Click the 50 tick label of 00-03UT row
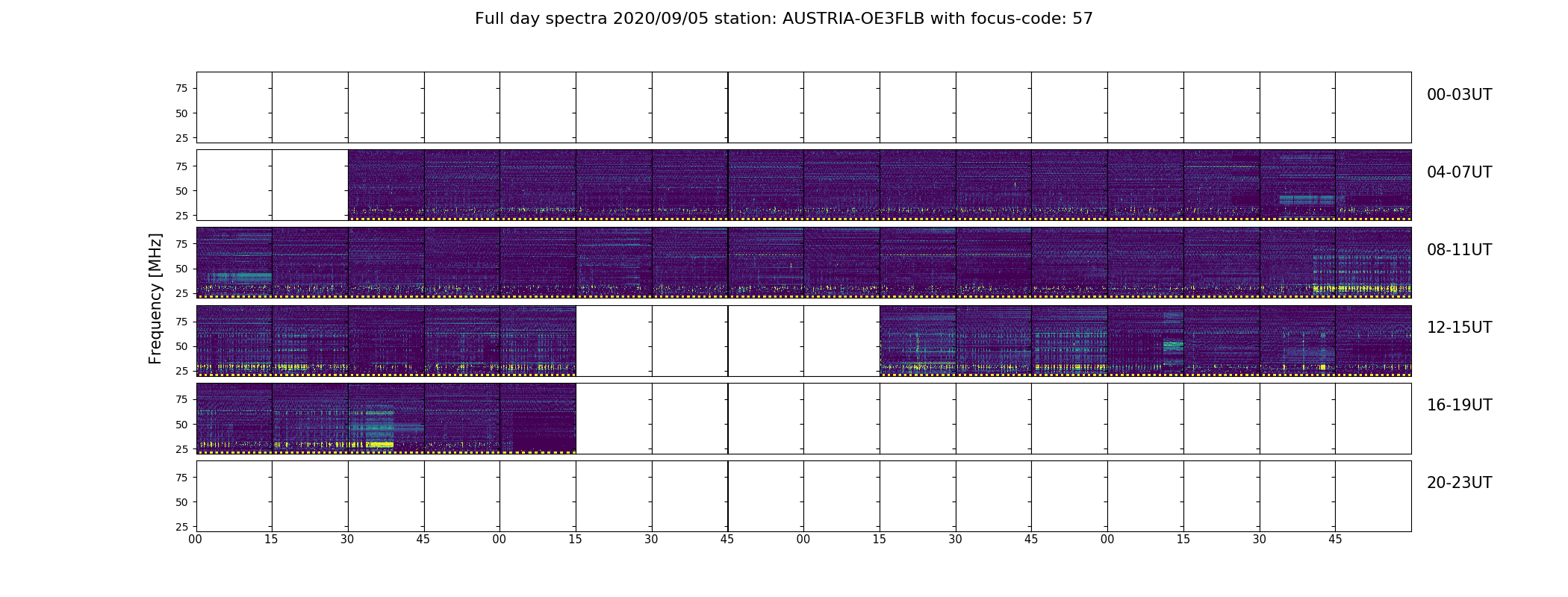 click(x=181, y=113)
